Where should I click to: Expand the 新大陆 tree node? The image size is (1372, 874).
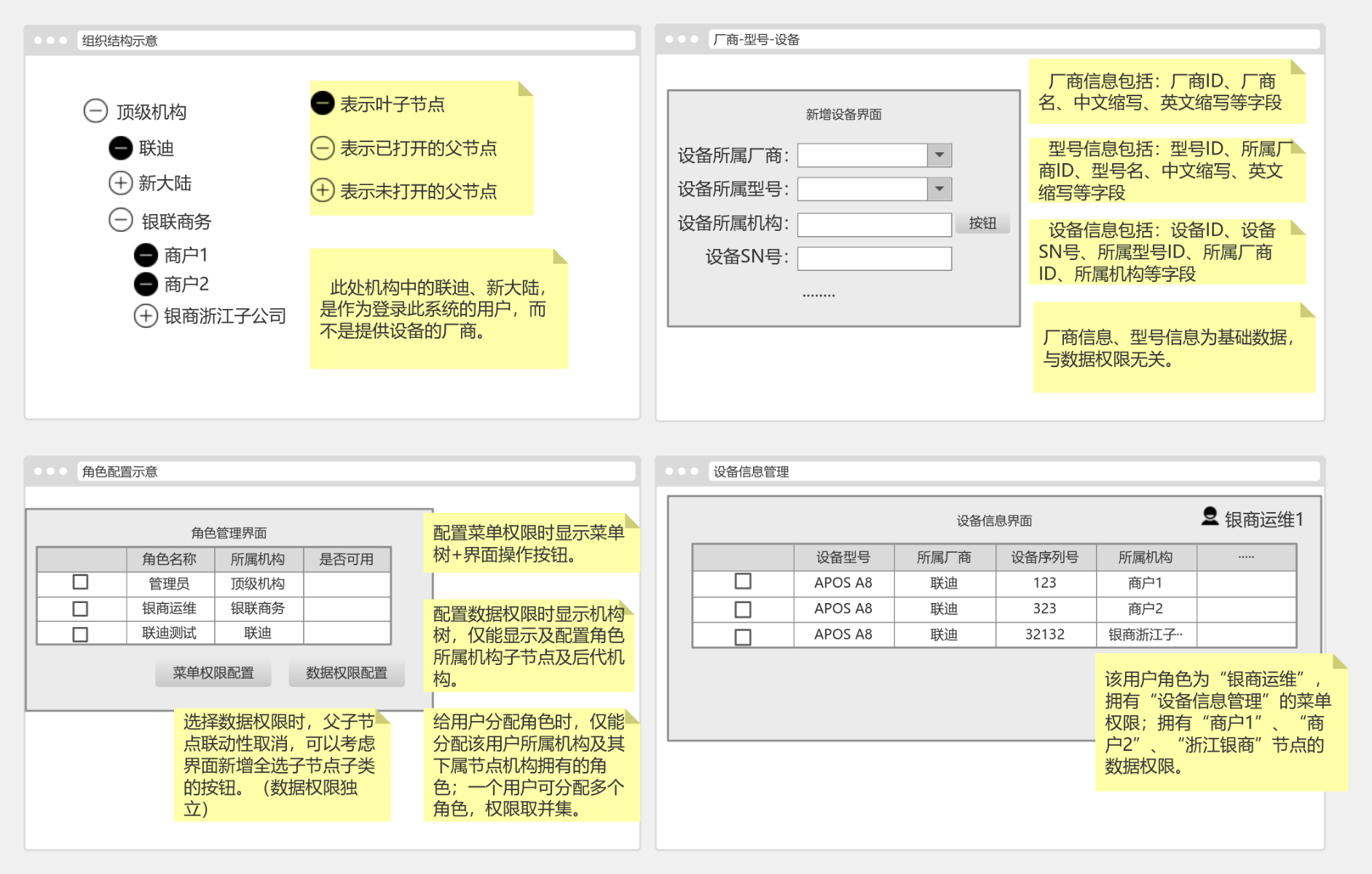[x=120, y=184]
